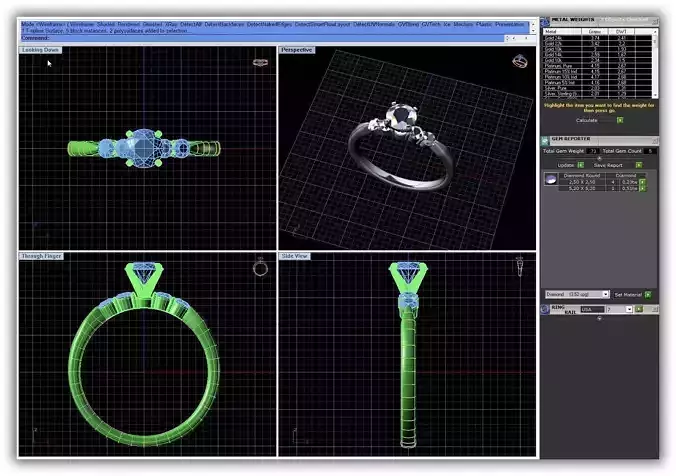Click the Gem Reporter panel icon
The width and height of the screenshot is (676, 476).
coord(545,140)
